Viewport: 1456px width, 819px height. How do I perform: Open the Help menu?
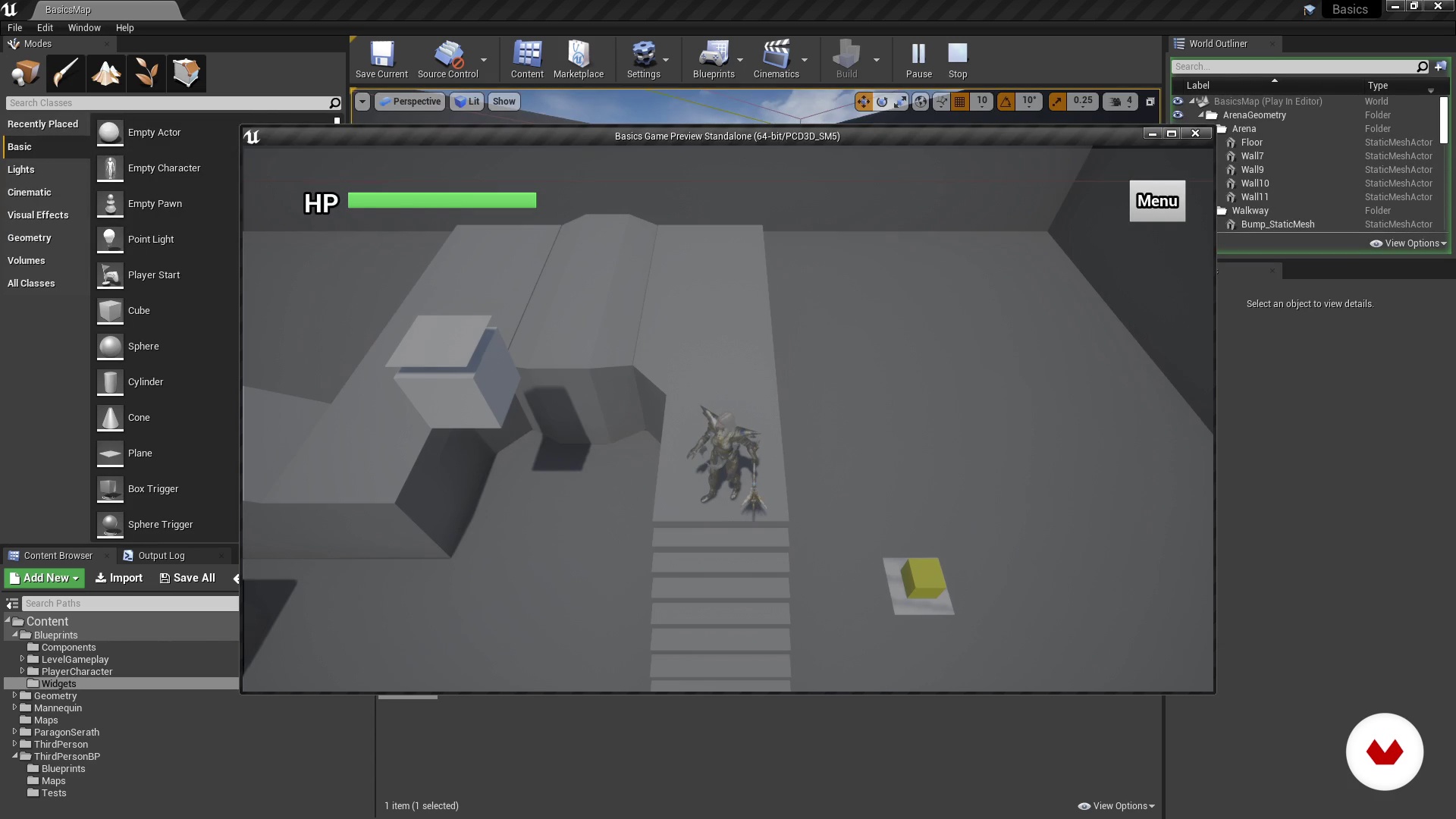click(124, 28)
